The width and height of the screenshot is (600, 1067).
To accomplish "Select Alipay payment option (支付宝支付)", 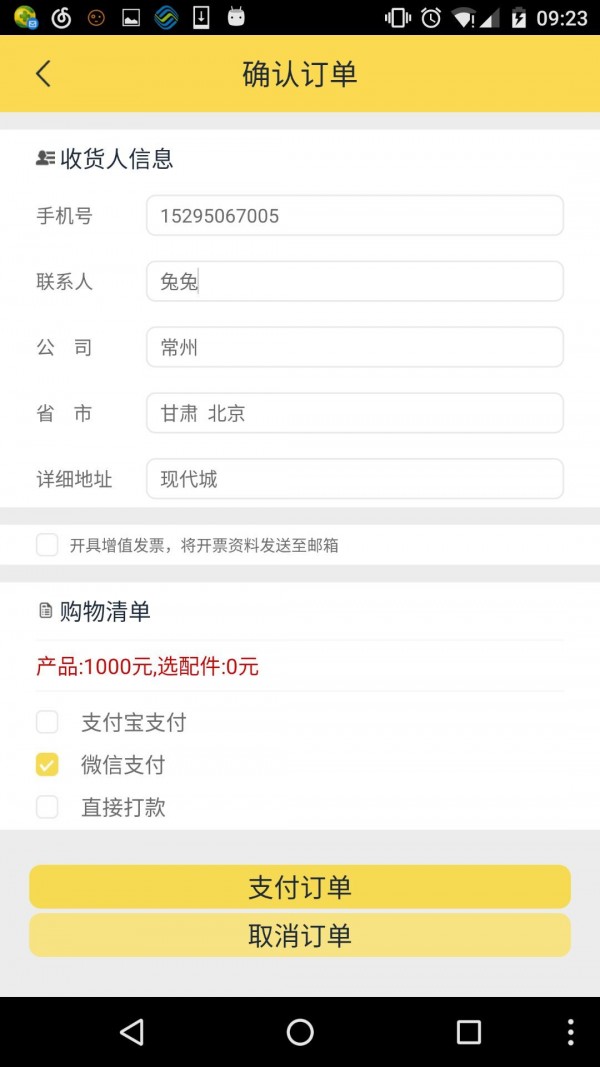I will pos(47,722).
